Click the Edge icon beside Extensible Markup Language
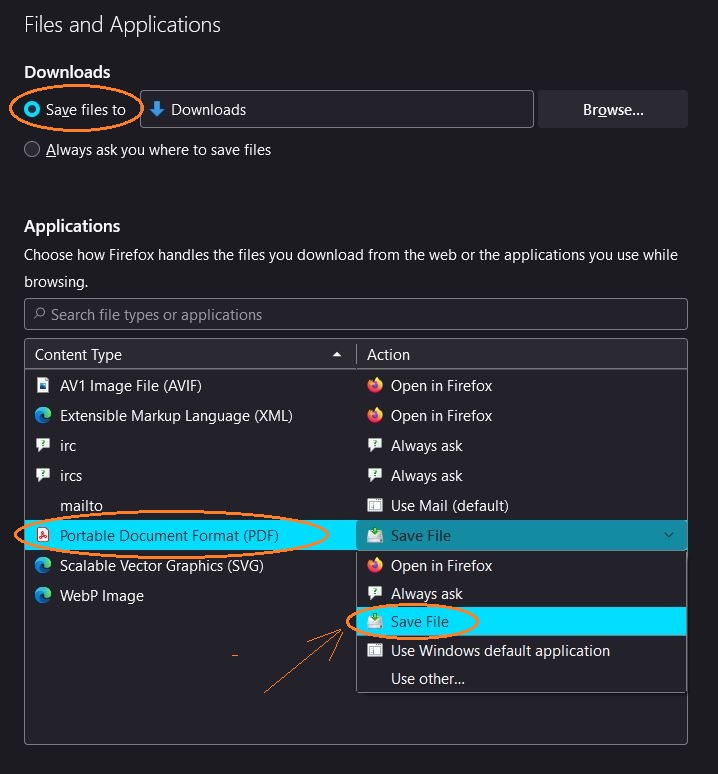 click(x=43, y=415)
